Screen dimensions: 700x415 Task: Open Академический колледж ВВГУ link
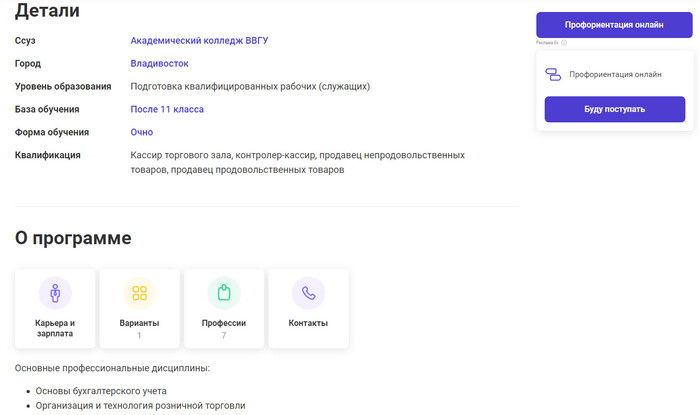point(199,41)
